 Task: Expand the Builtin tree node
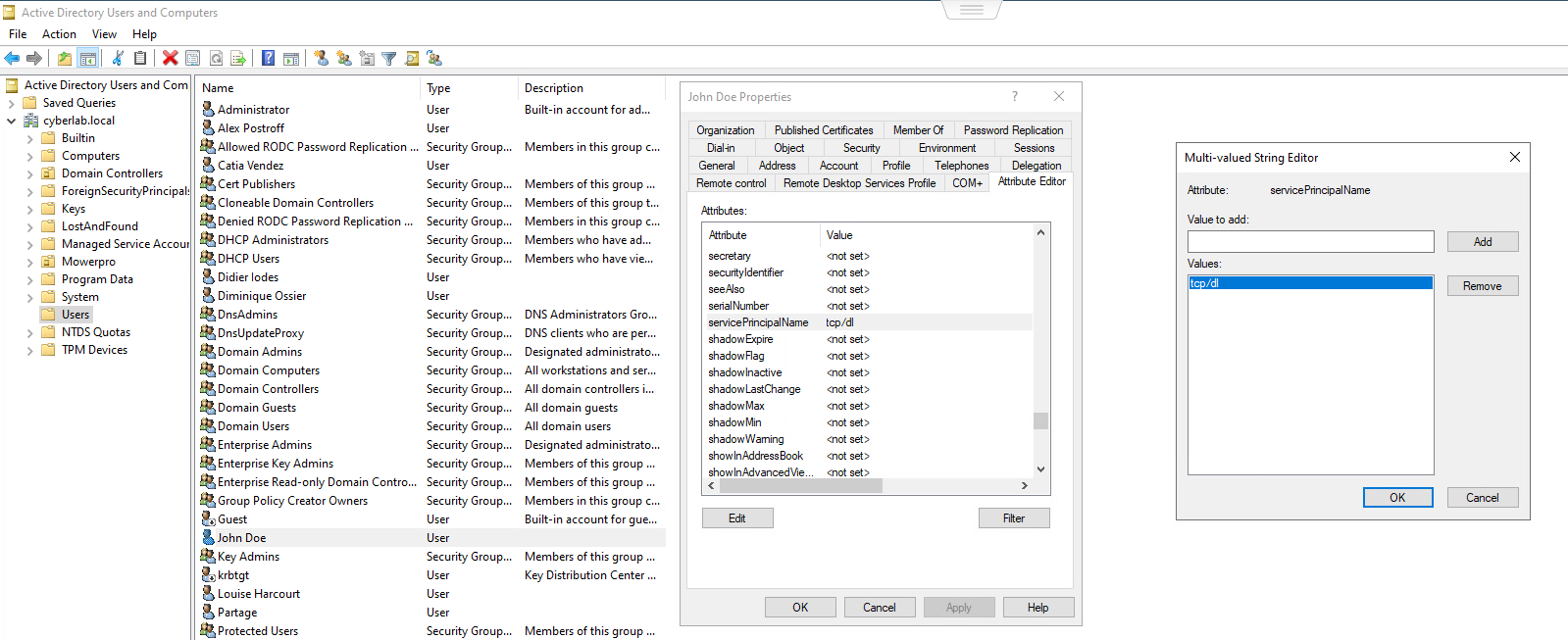click(29, 139)
